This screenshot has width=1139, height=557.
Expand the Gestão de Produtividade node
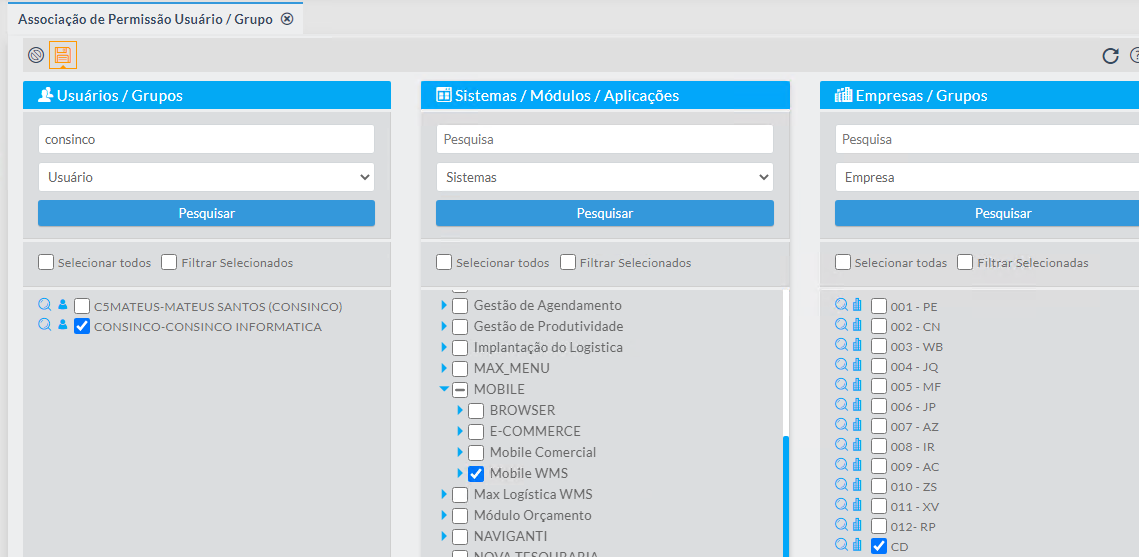point(444,326)
